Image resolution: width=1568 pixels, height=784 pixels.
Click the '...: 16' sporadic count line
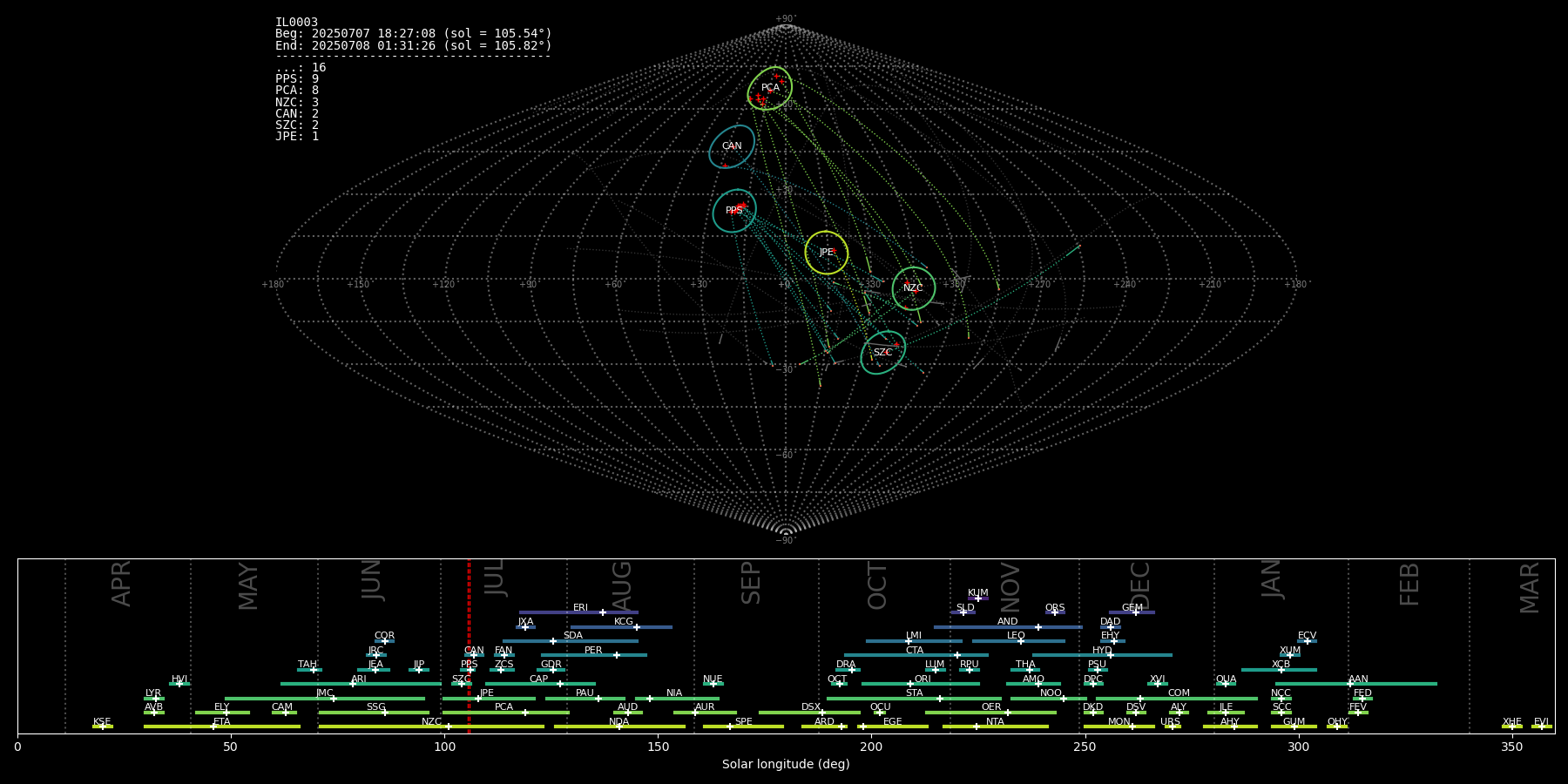(x=301, y=68)
